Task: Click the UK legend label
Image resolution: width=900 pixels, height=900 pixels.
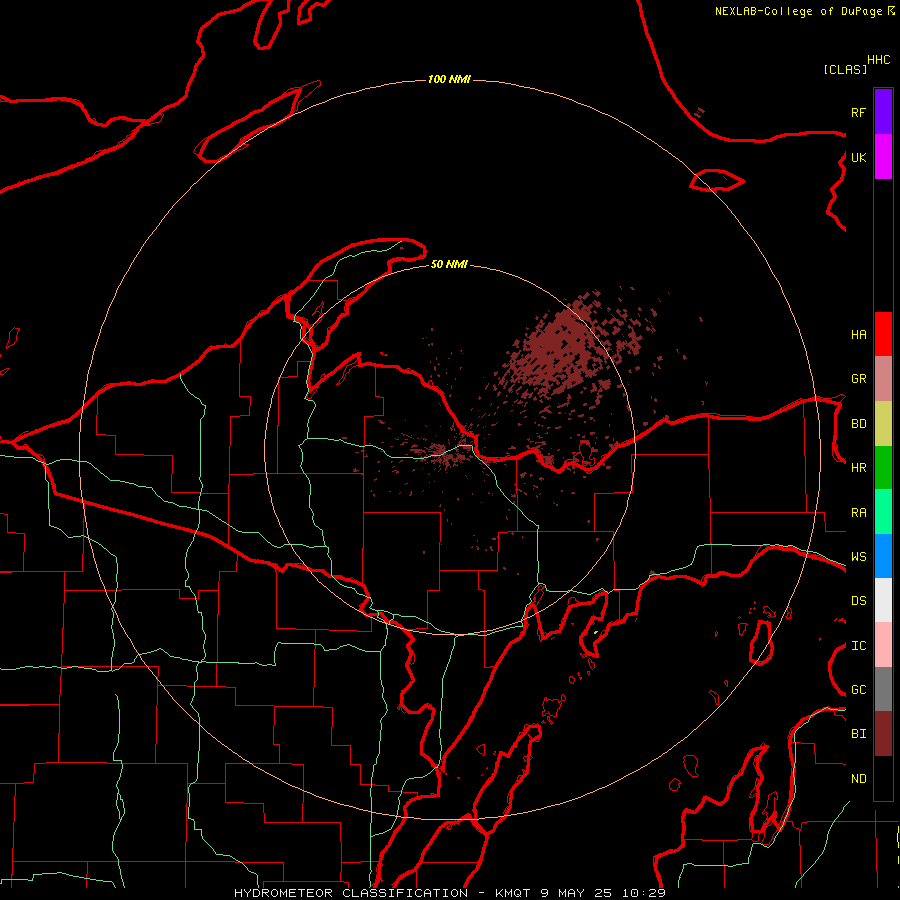Action: 859,157
